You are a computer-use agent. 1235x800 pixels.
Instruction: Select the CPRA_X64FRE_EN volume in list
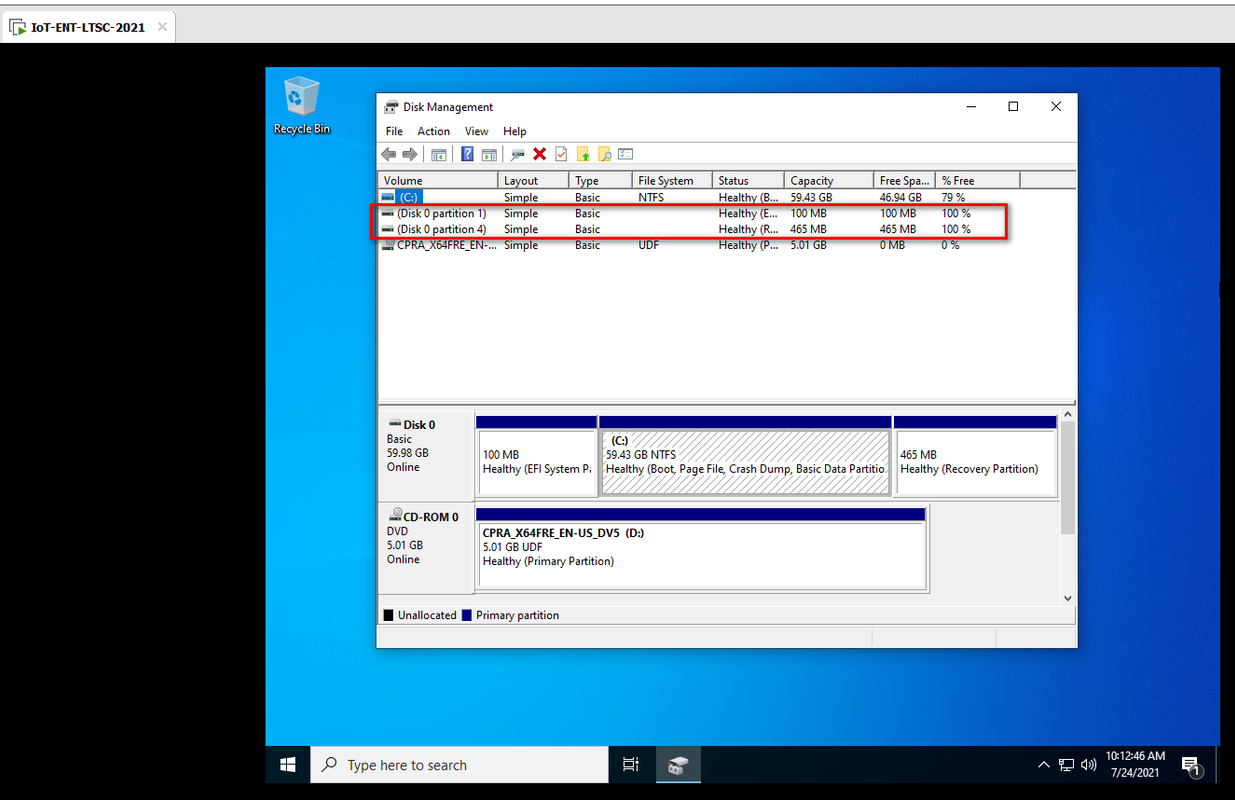point(439,245)
